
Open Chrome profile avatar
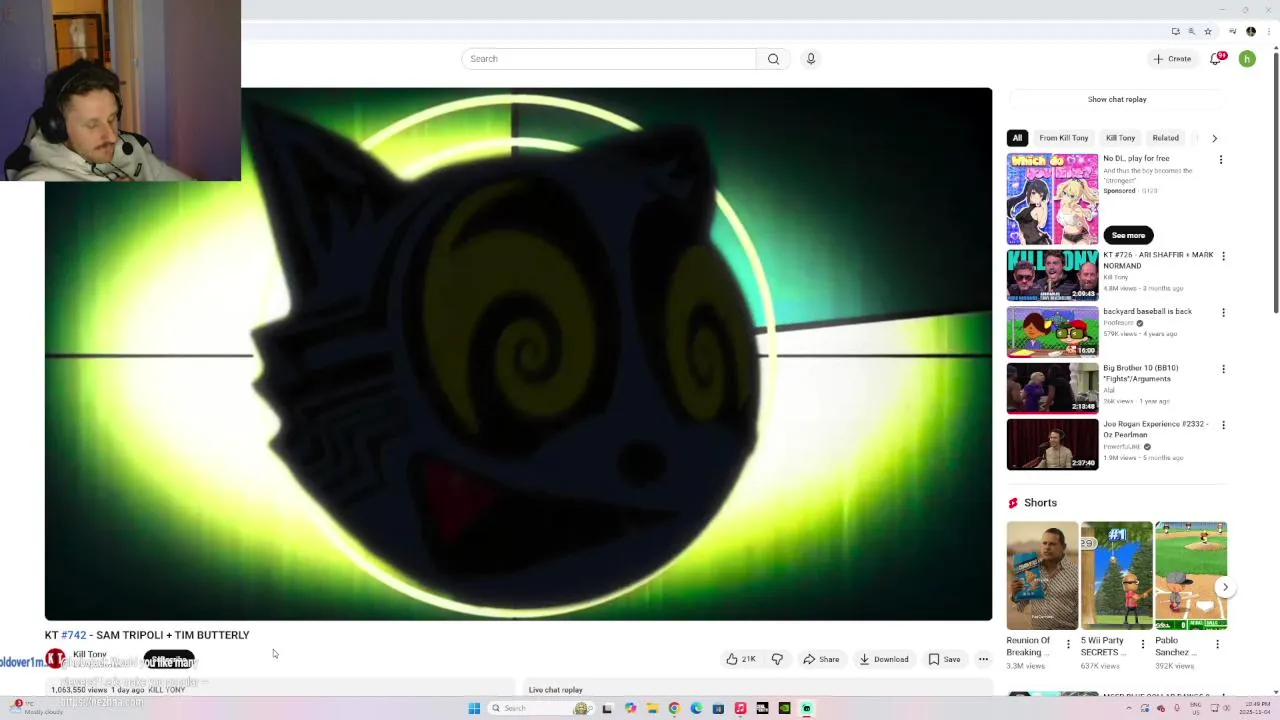pos(1251,31)
